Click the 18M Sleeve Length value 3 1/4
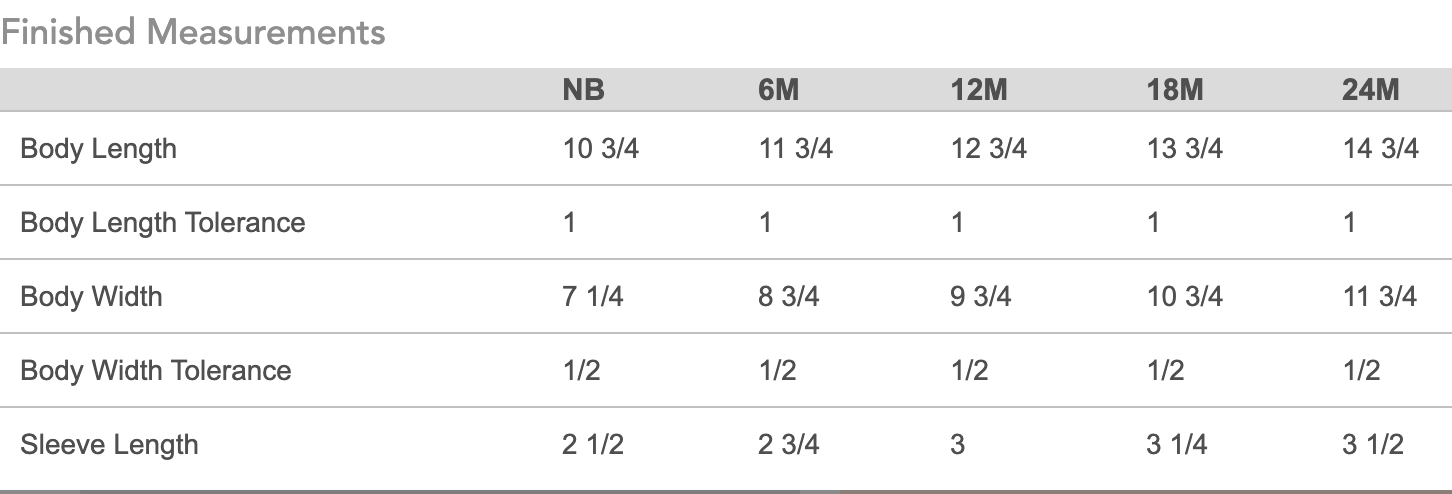The width and height of the screenshot is (1452, 494). pos(1176,444)
